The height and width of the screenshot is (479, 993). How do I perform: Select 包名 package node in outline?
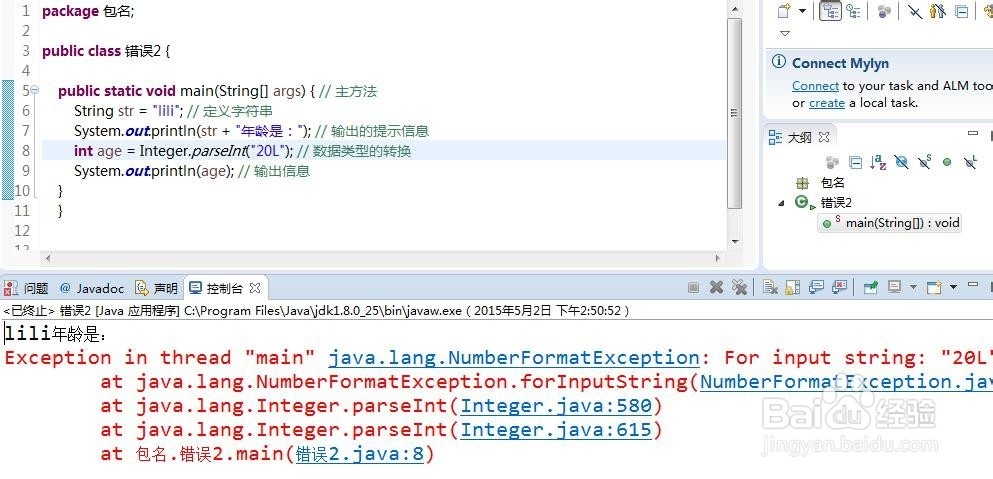coord(832,182)
